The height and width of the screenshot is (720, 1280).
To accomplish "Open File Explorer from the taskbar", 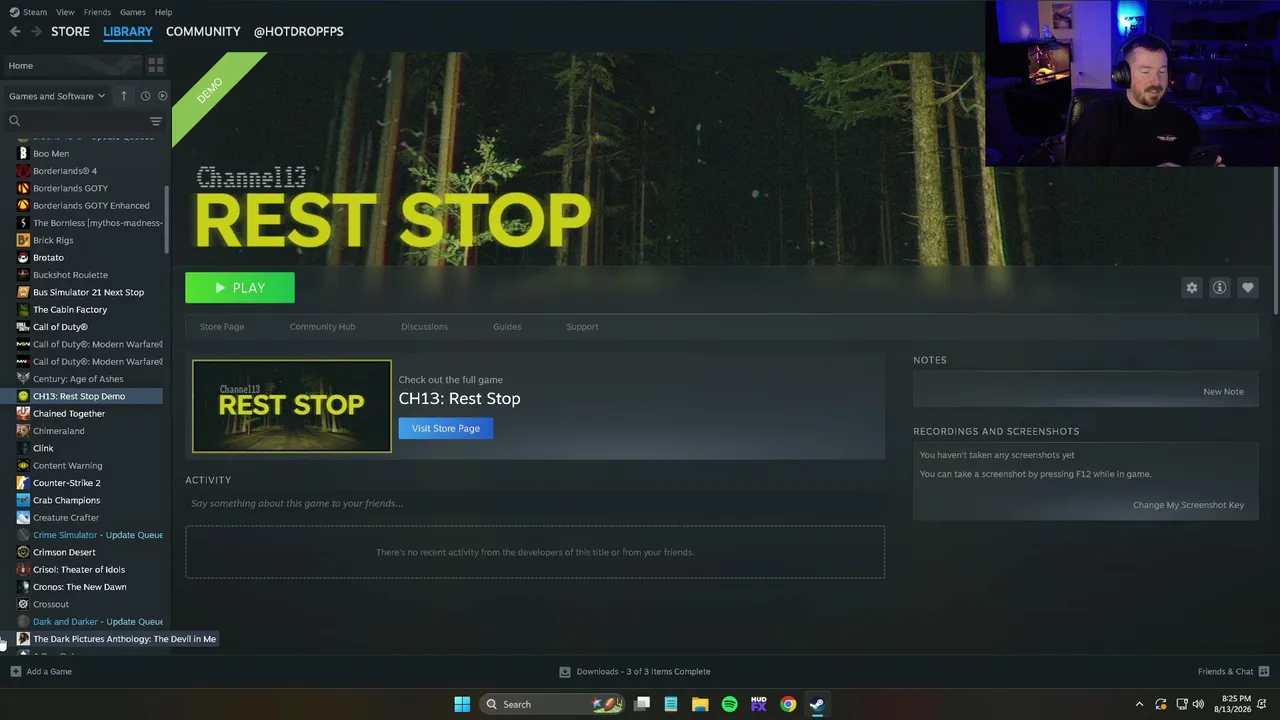I will coord(700,704).
